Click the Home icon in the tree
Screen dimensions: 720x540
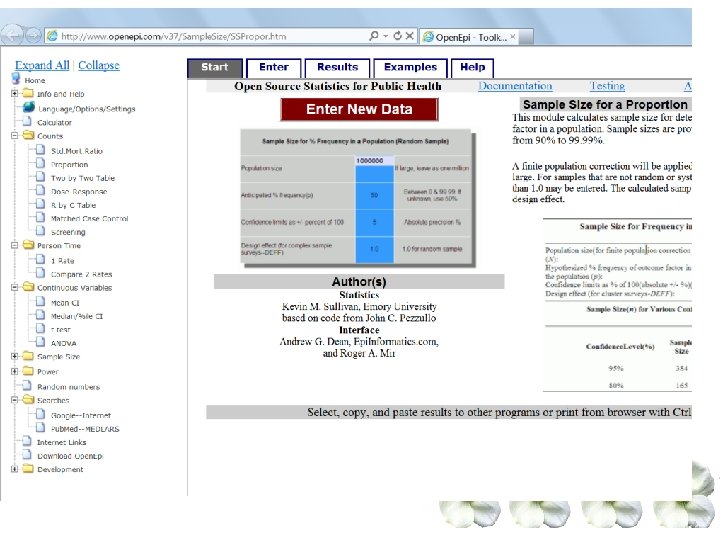(x=16, y=79)
